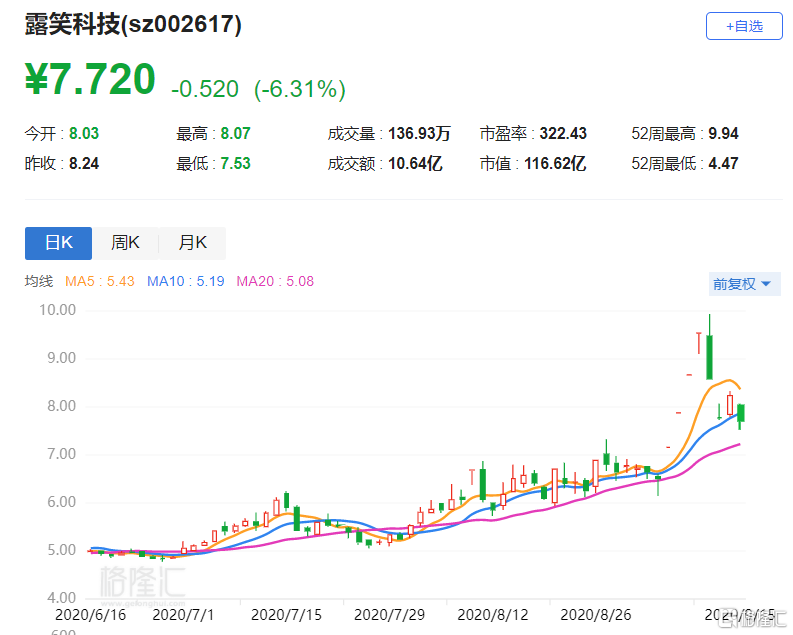Select the 日K daily chart tab

tap(59, 243)
